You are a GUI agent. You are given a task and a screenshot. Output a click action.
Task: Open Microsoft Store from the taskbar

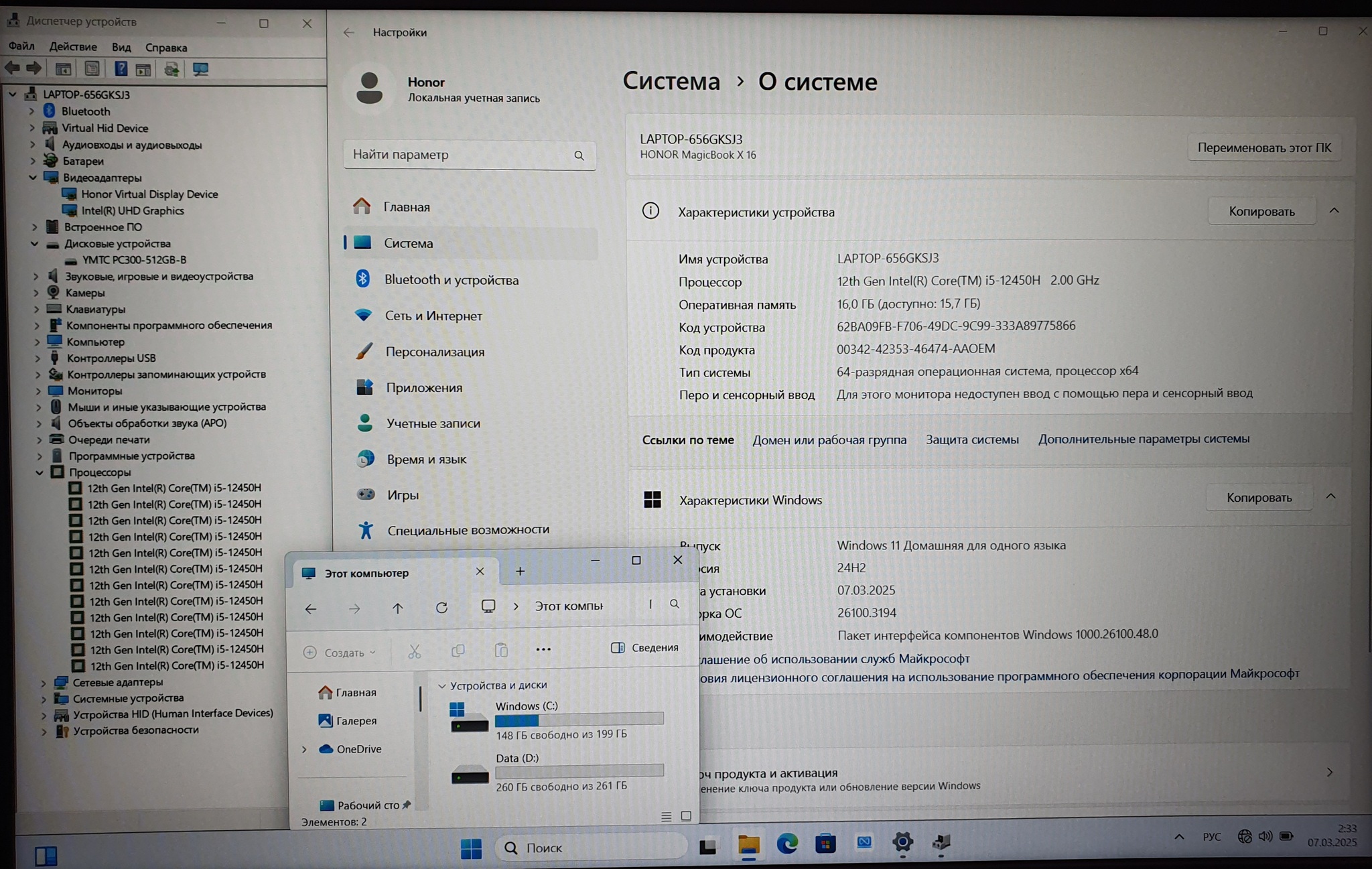825,844
